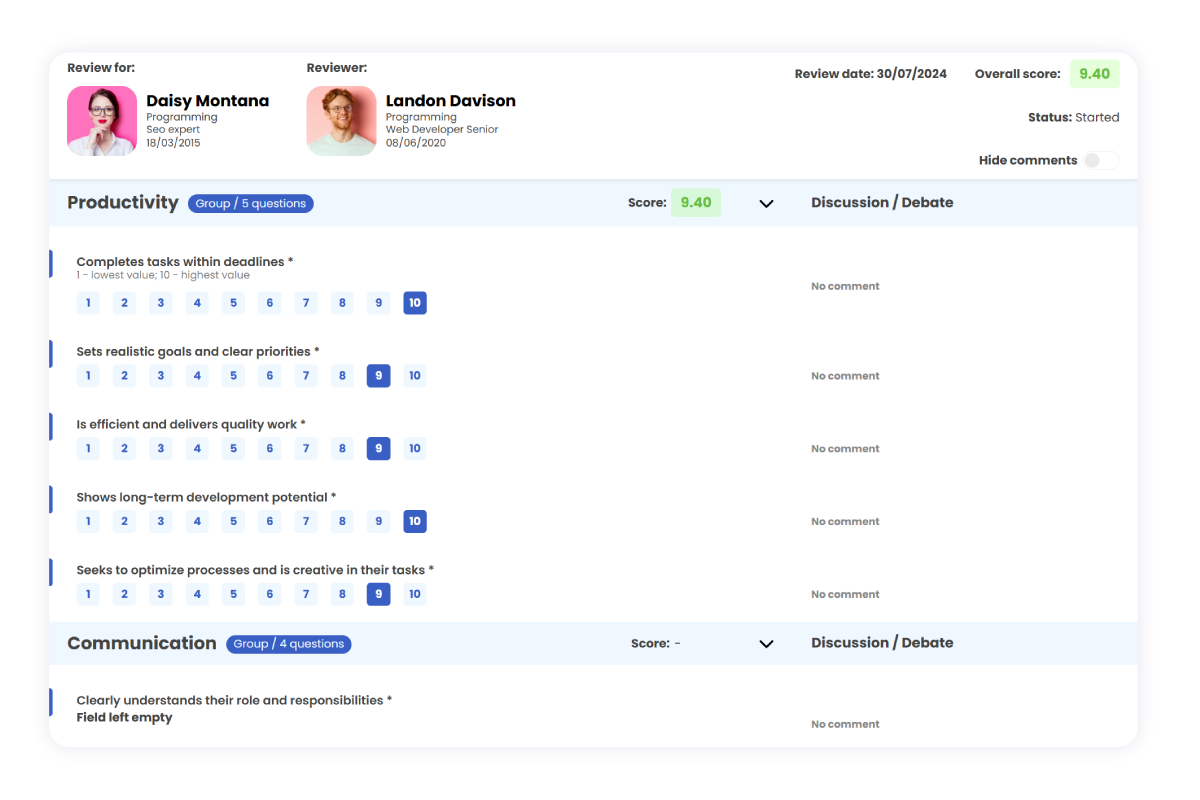Click the Overall score 9.40 badge
The image size is (1200, 800).
tap(1094, 73)
